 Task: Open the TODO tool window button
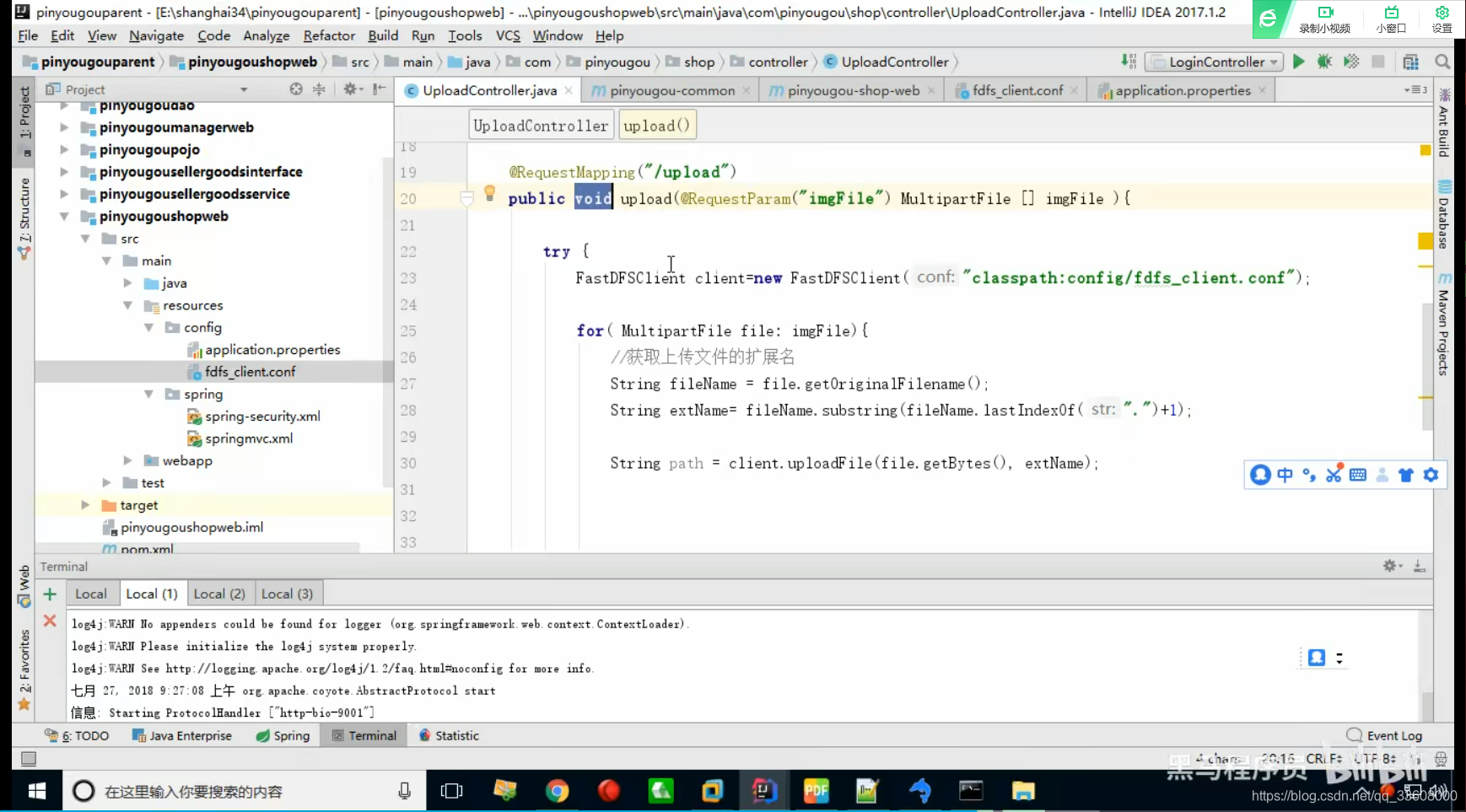(78, 735)
